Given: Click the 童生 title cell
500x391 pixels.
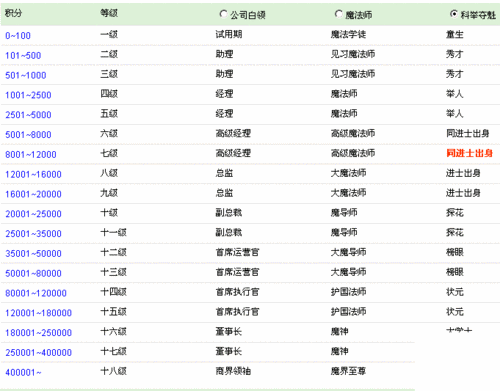Looking at the screenshot, I should 455,34.
